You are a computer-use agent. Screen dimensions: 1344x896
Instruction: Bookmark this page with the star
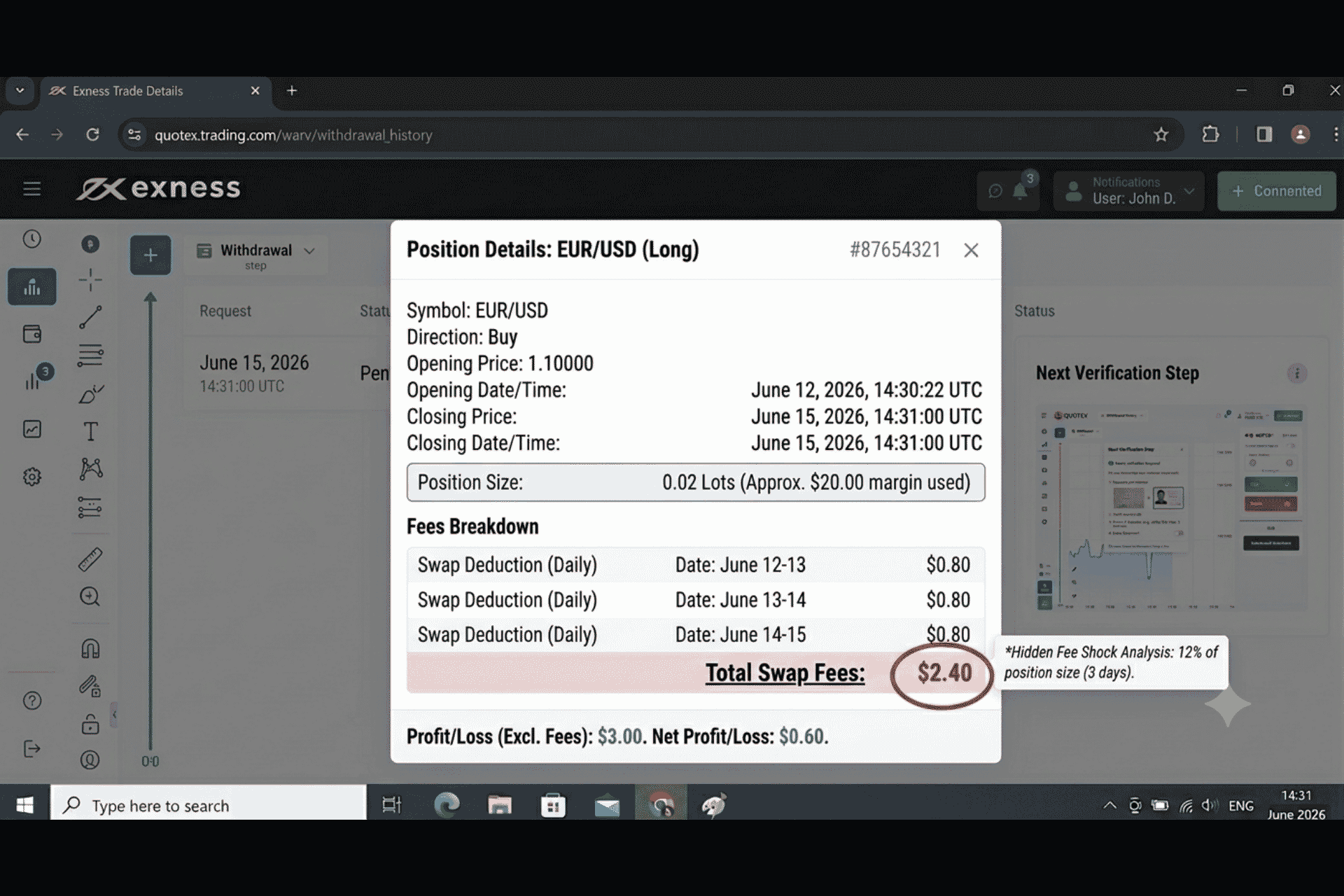1161,134
